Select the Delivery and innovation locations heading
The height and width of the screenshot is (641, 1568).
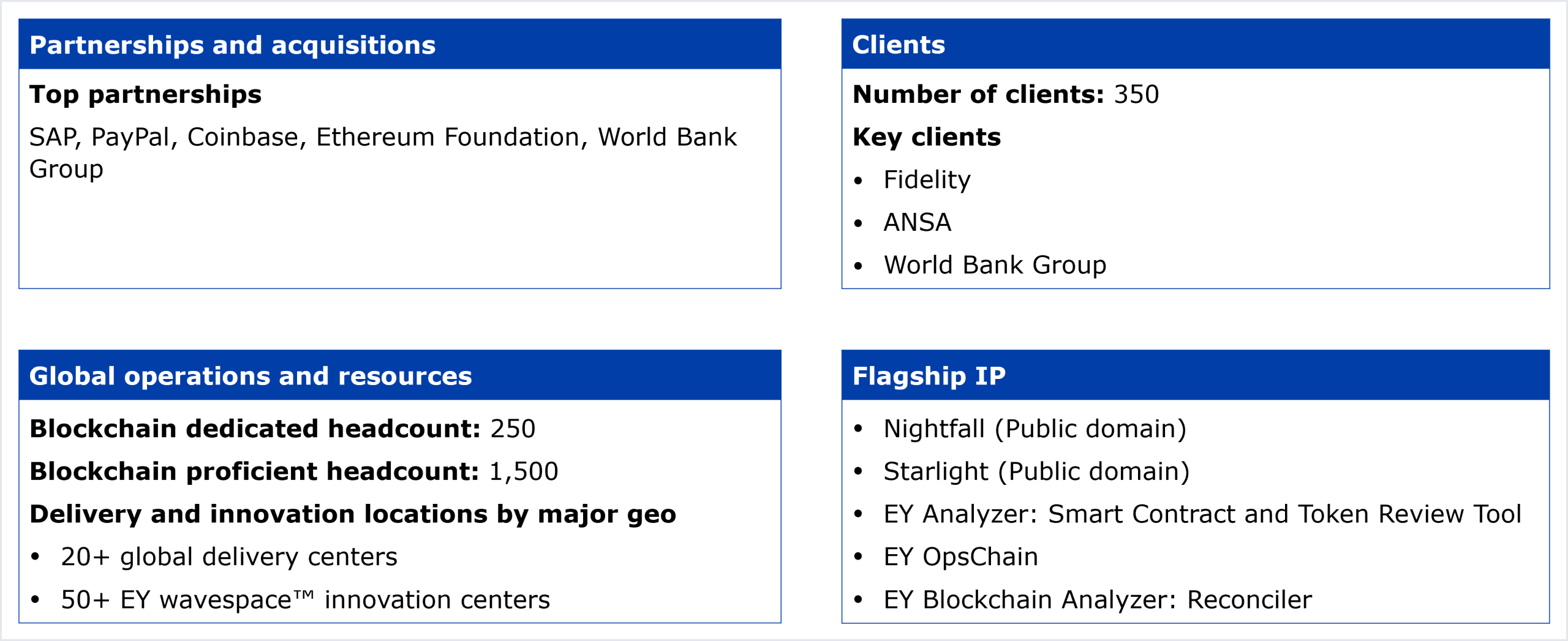pos(353,514)
